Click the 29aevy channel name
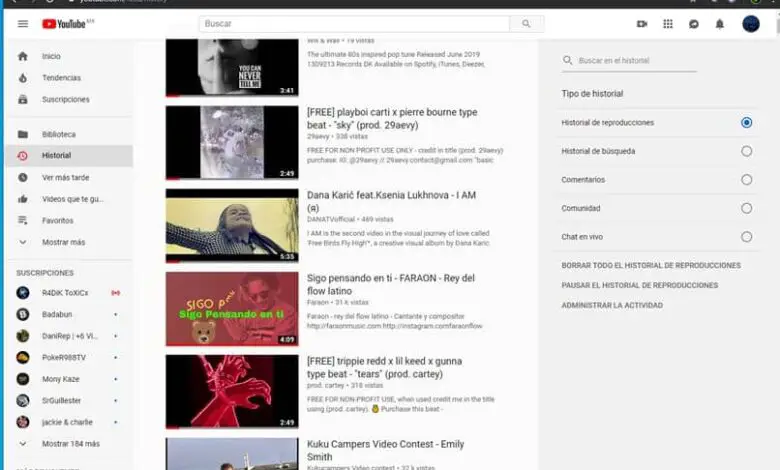This screenshot has width=780, height=470. 318,136
